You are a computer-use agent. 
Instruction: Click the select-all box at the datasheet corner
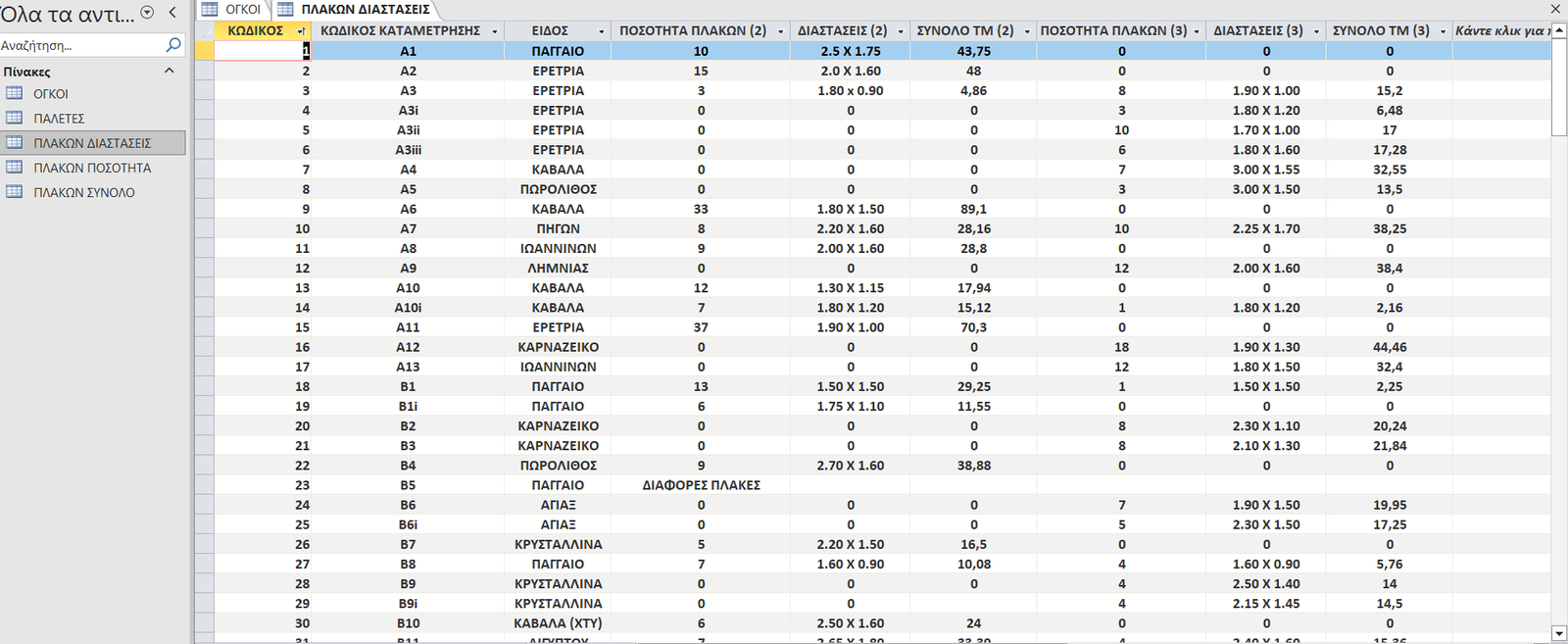tap(204, 30)
